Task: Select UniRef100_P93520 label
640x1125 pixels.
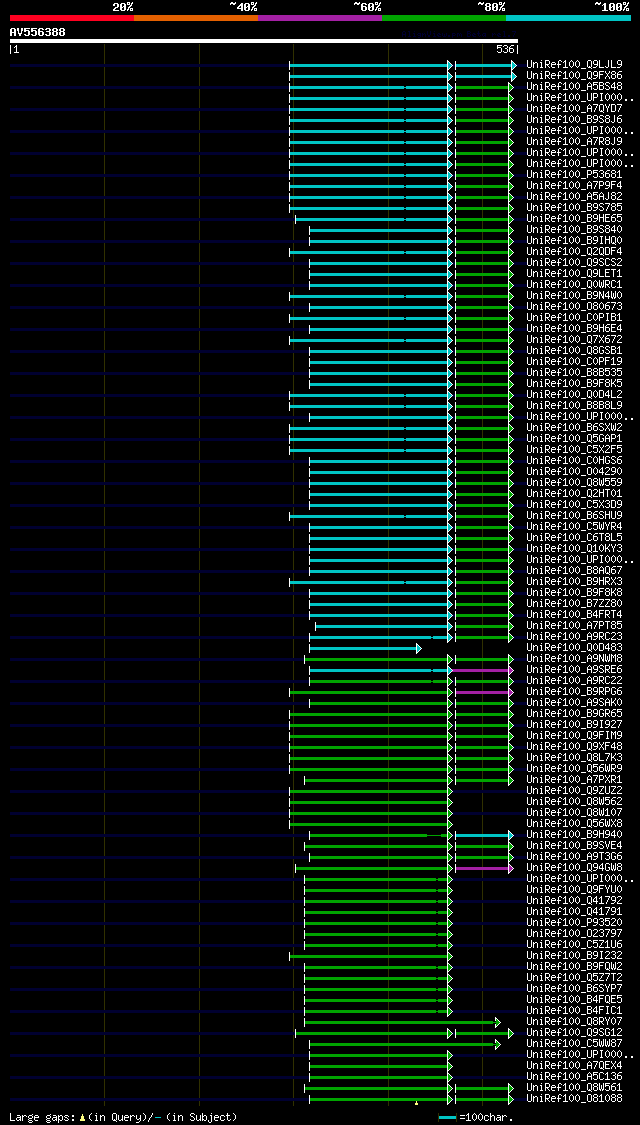Action: [574, 923]
